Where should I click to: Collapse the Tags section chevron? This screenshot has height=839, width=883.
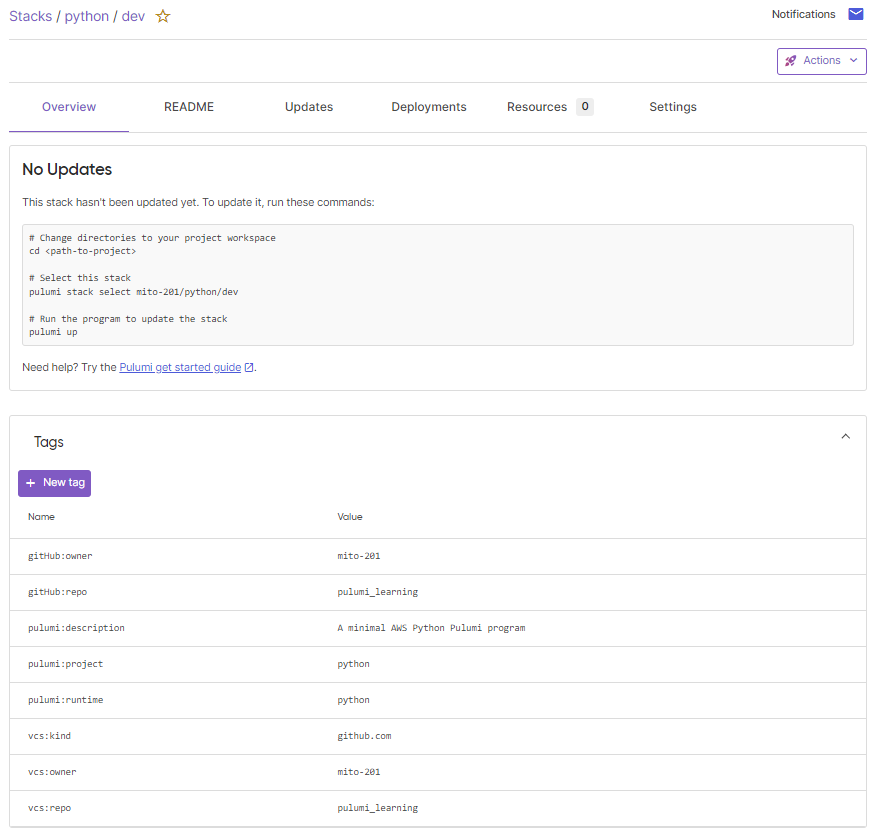845,436
